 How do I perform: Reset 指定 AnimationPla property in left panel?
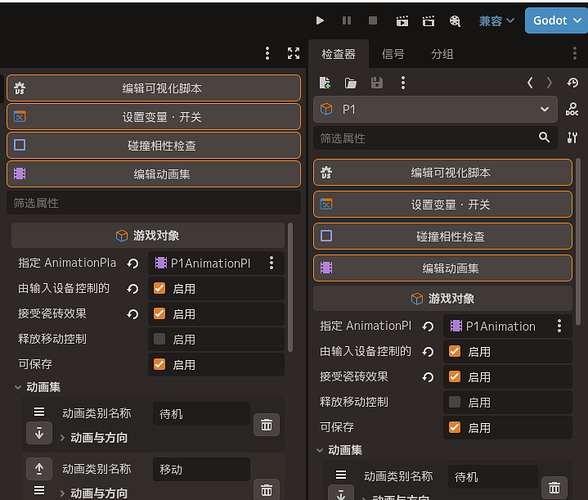point(133,263)
